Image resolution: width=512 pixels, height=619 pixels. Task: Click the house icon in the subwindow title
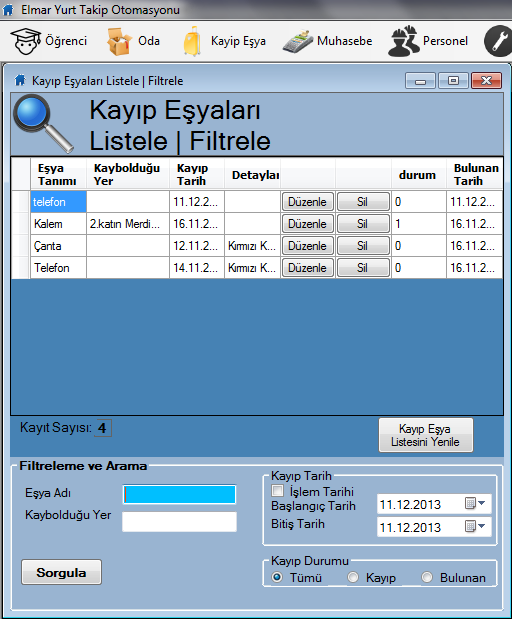click(x=20, y=81)
